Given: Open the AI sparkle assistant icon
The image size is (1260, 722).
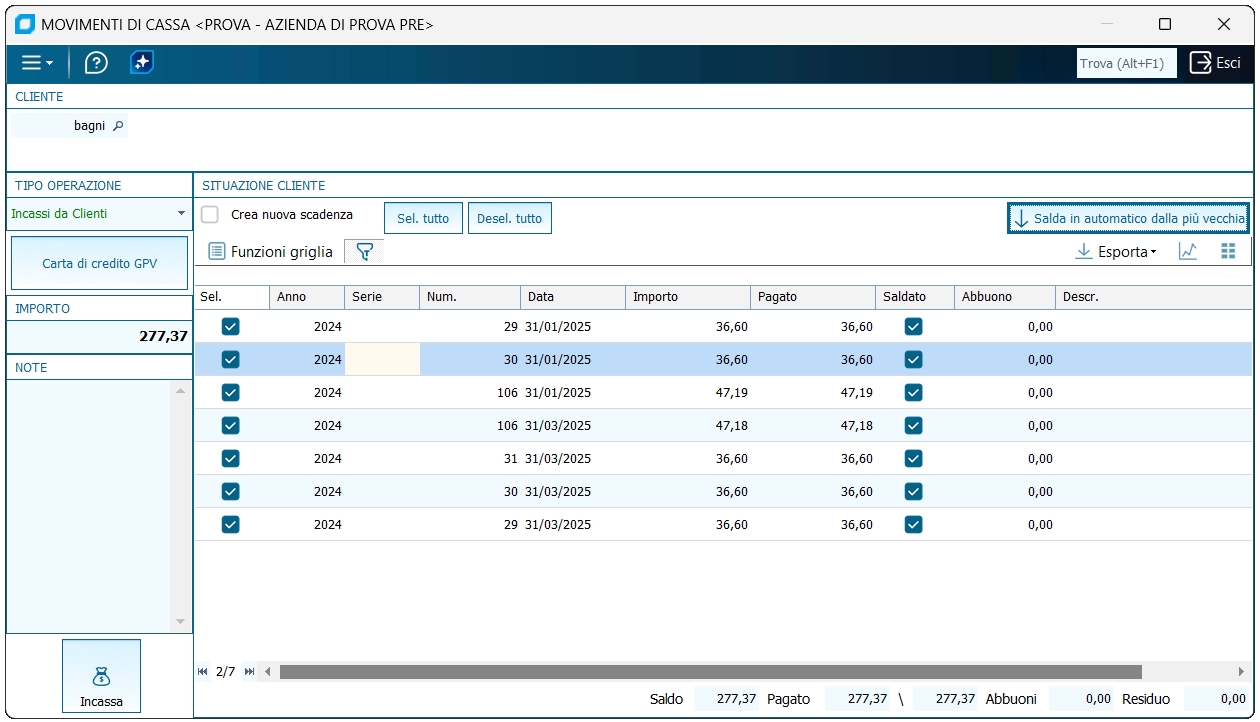Looking at the screenshot, I should tap(142, 63).
